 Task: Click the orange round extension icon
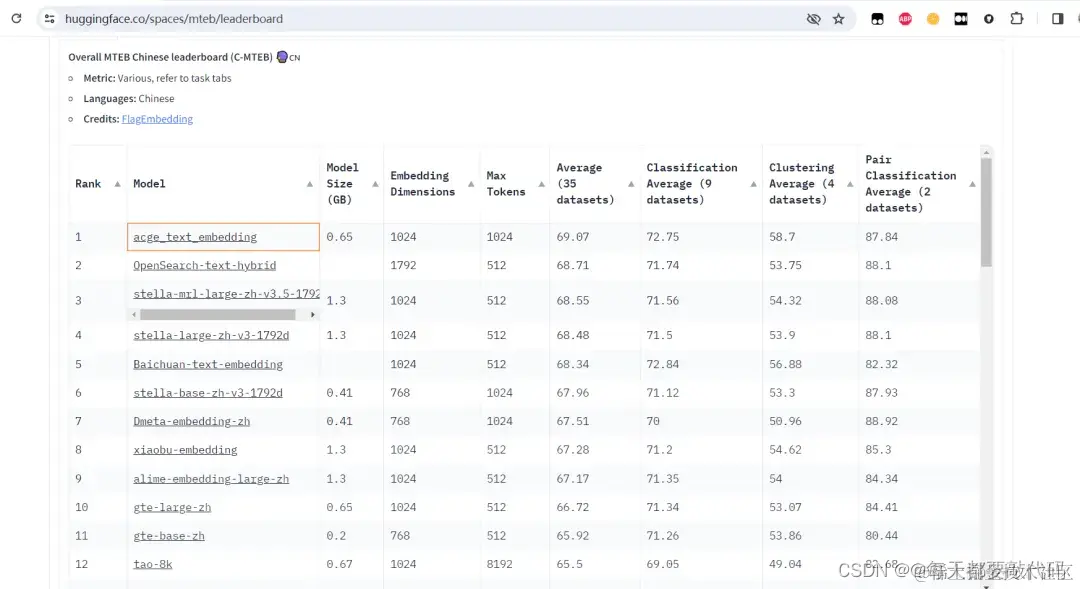point(933,19)
